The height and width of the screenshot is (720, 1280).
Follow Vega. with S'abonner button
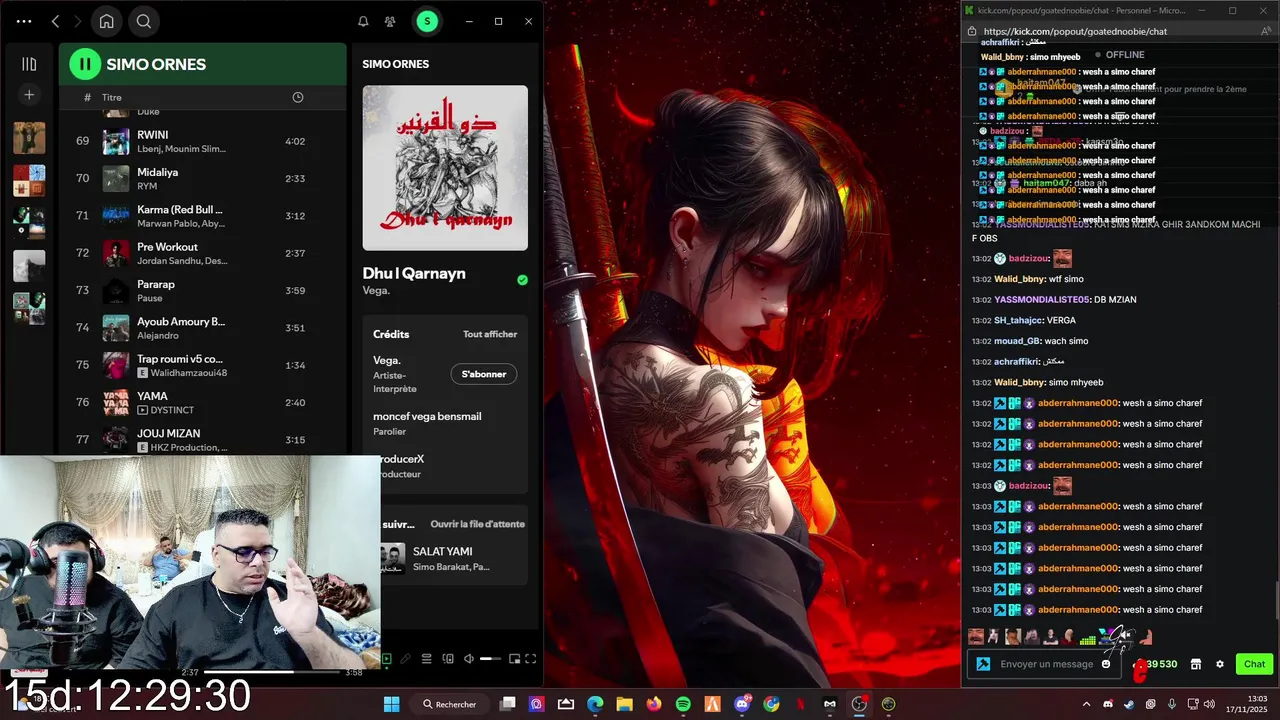(484, 374)
